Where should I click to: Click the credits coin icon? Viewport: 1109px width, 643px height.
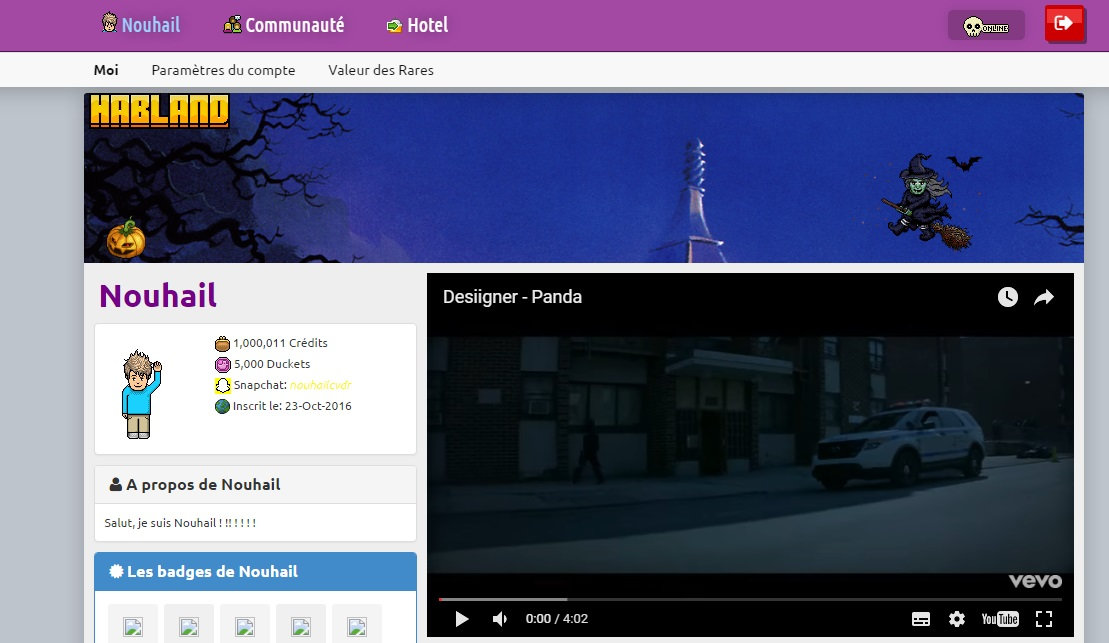click(x=222, y=343)
